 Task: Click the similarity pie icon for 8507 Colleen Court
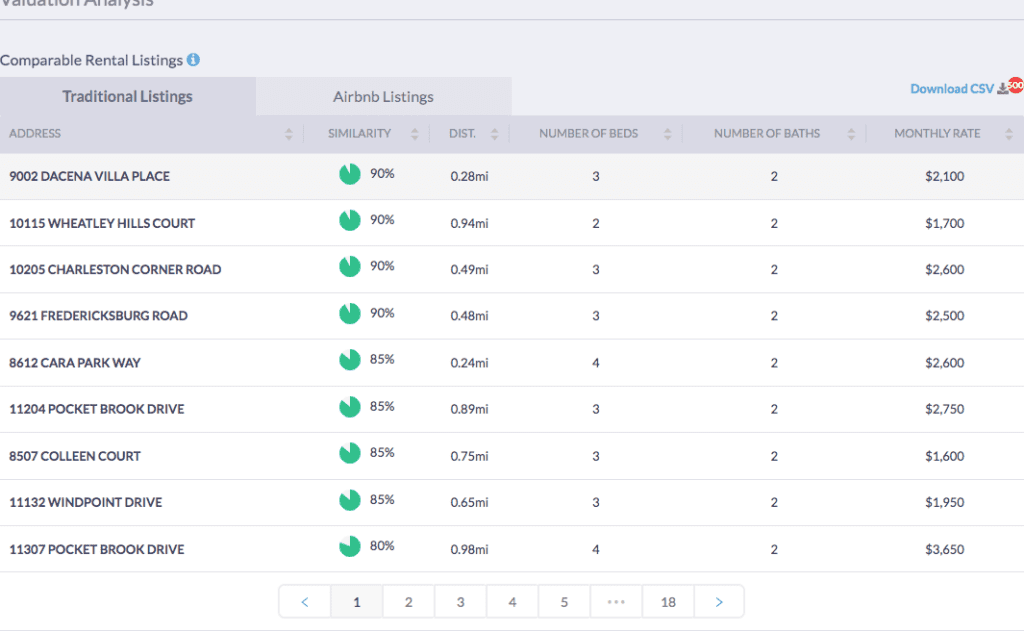point(349,454)
